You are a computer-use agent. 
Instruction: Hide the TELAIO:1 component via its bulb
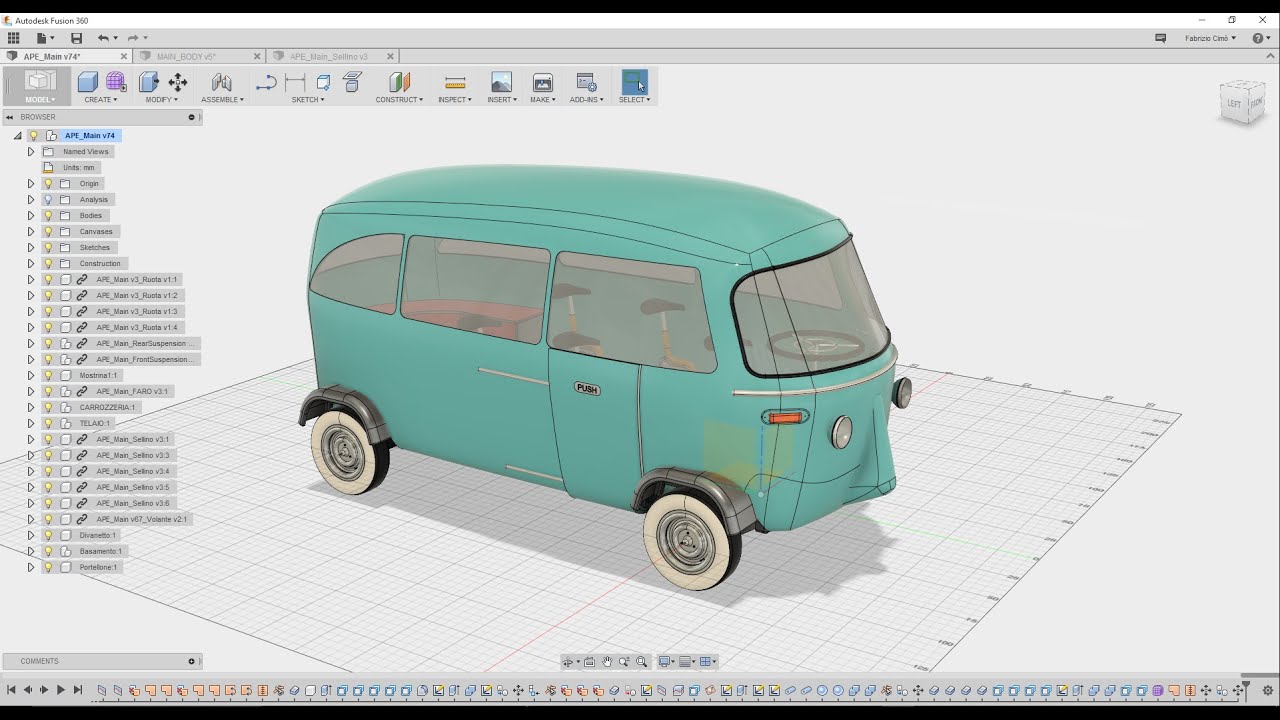coord(47,424)
